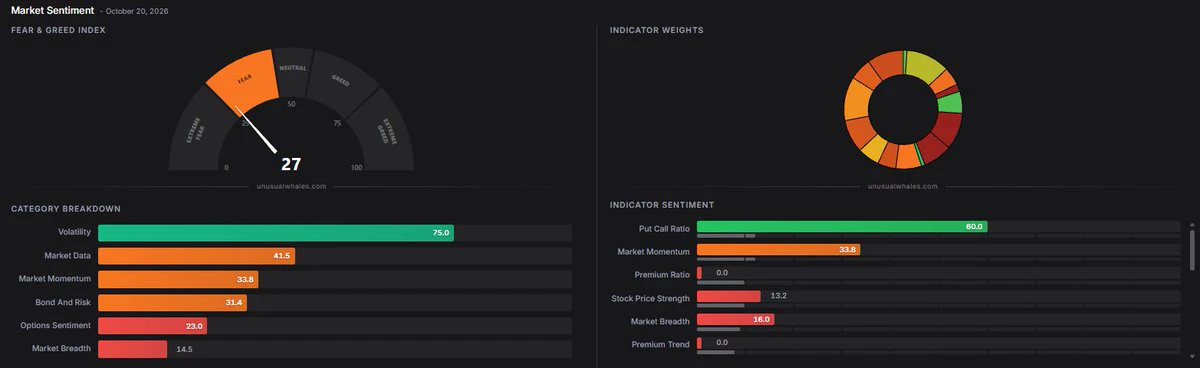Click the Stock Price Strength label

tap(651, 298)
